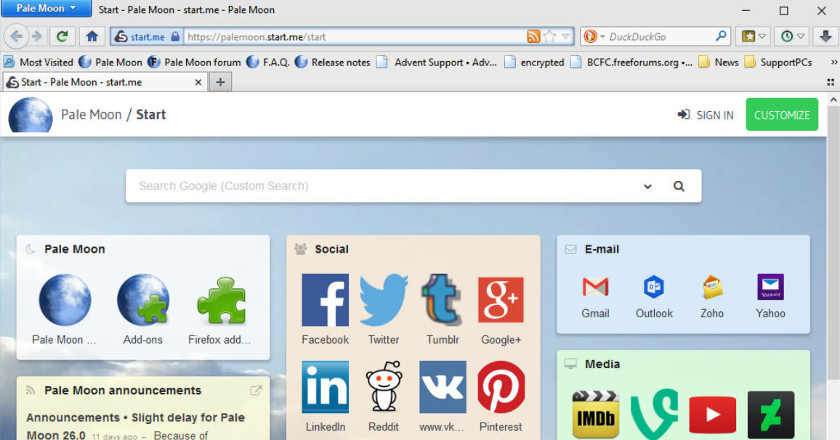840x440 pixels.
Task: Open the encrypted bookmark
Action: click(535, 62)
